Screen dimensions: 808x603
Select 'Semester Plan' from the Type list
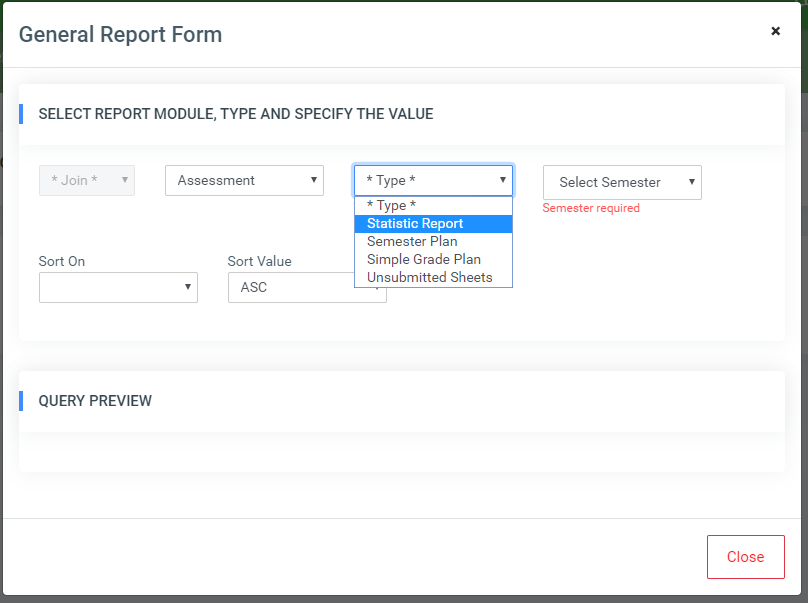click(413, 241)
